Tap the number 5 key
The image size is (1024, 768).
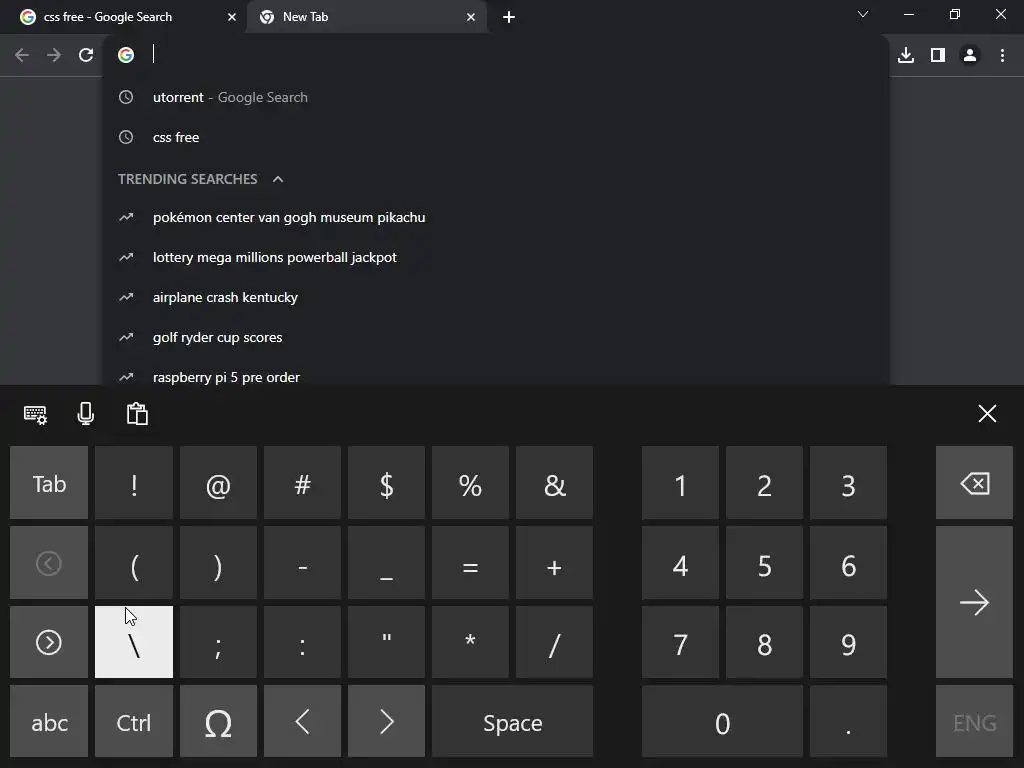764,563
